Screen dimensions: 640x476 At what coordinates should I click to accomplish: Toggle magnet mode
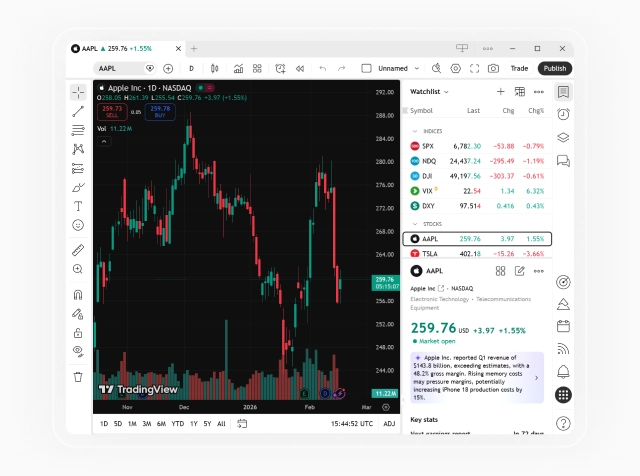pos(78,295)
